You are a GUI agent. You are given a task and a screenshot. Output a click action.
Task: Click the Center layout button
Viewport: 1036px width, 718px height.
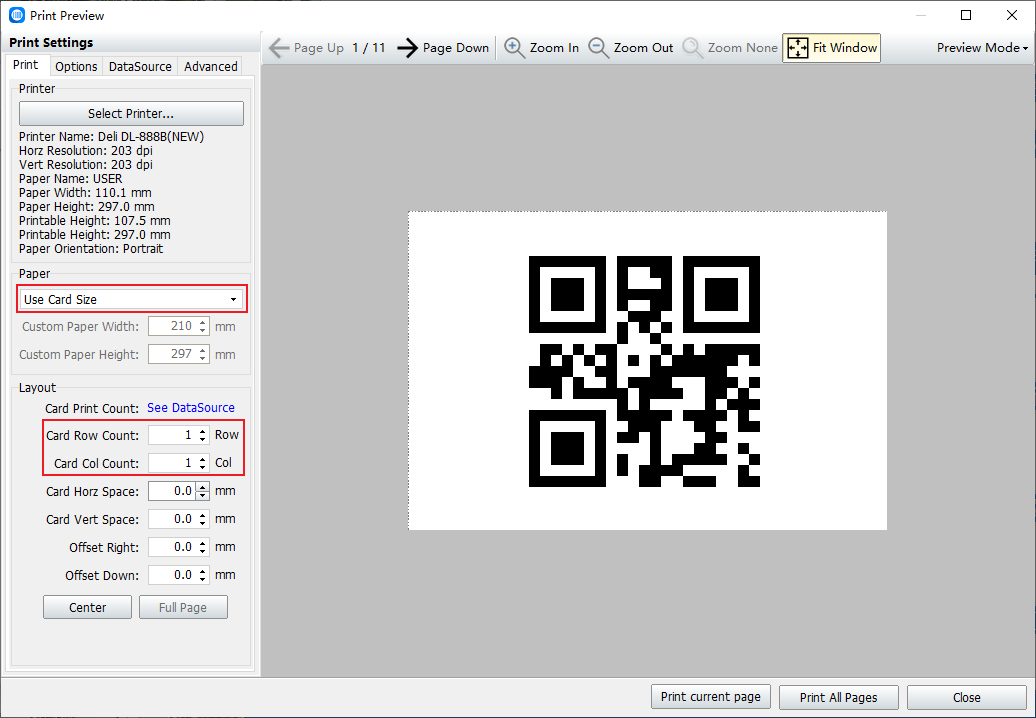click(87, 608)
